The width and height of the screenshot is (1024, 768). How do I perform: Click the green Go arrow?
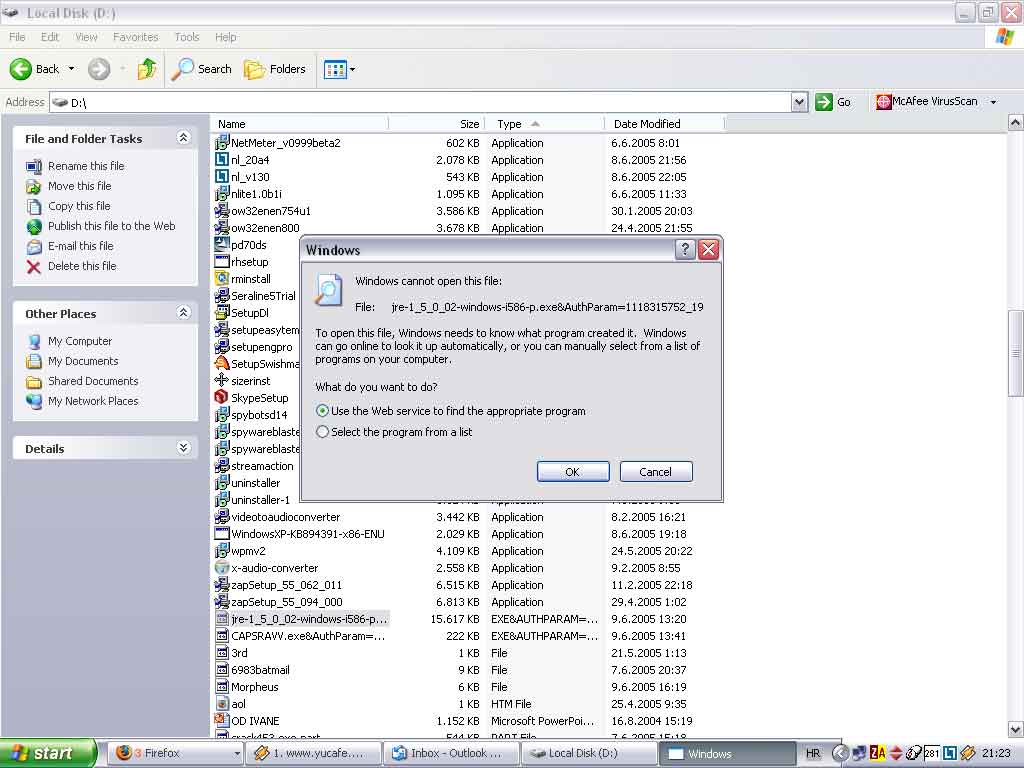tap(824, 102)
